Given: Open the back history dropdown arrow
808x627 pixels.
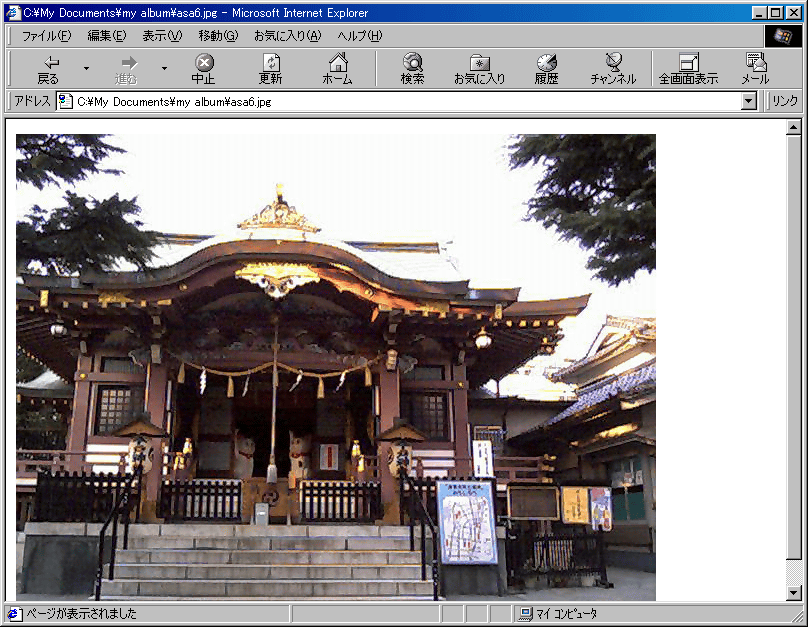Looking at the screenshot, I should 86,69.
